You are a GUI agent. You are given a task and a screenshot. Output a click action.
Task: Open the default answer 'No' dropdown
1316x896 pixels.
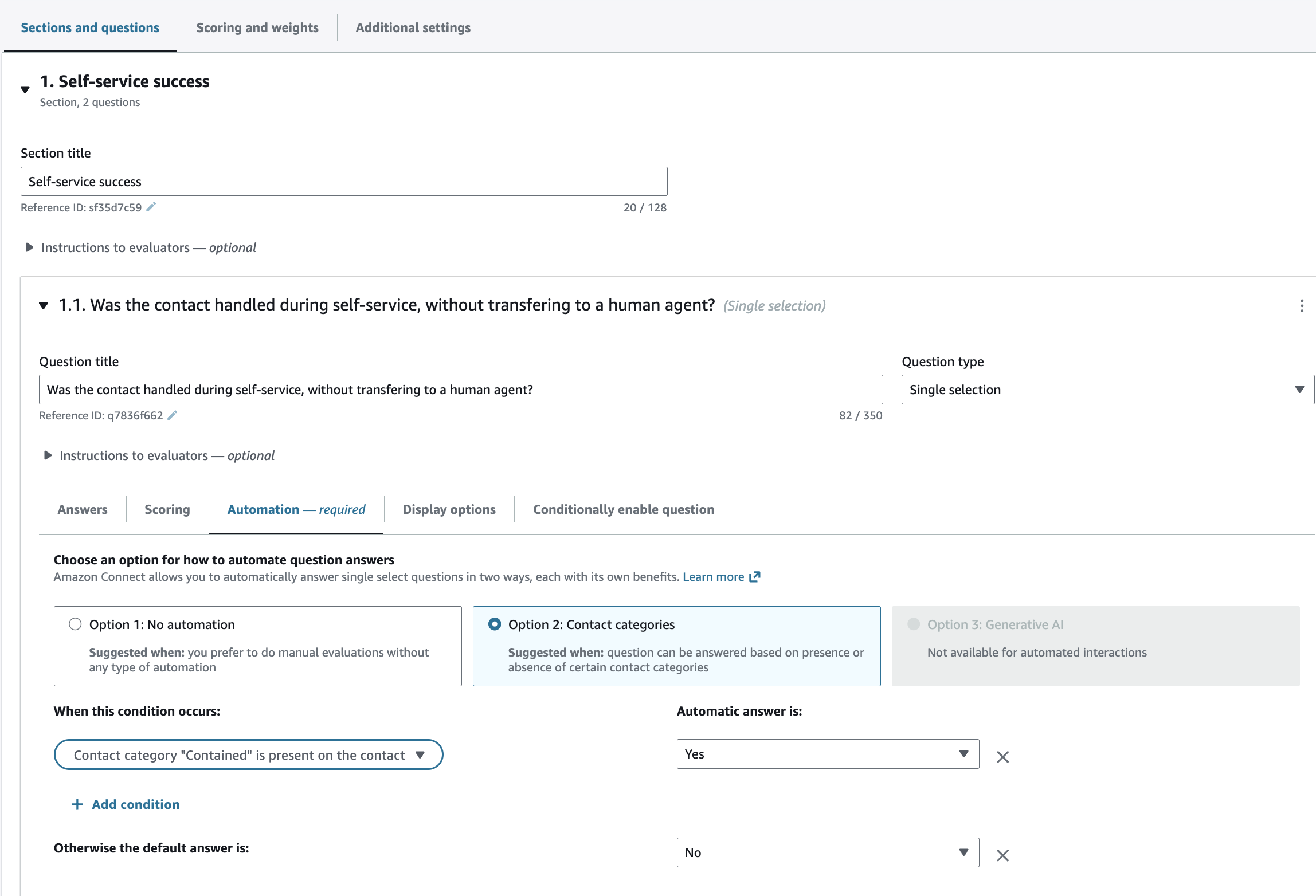(x=827, y=852)
